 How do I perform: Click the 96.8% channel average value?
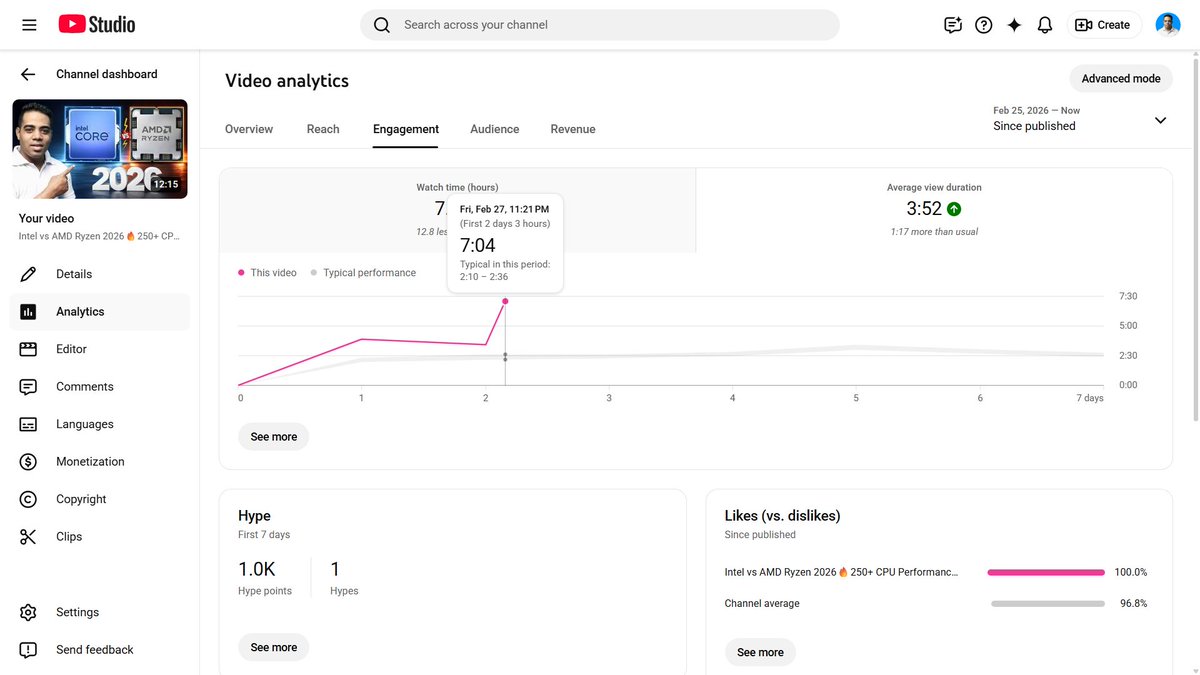tap(1133, 604)
